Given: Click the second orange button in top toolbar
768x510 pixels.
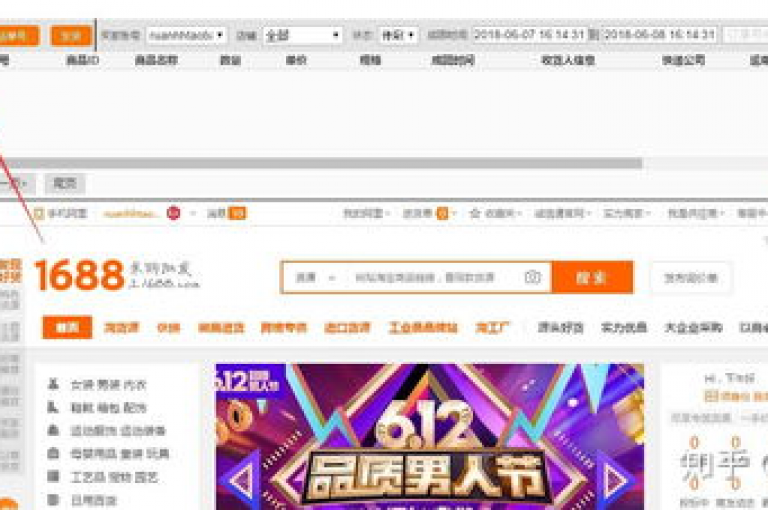Looking at the screenshot, I should point(71,35).
